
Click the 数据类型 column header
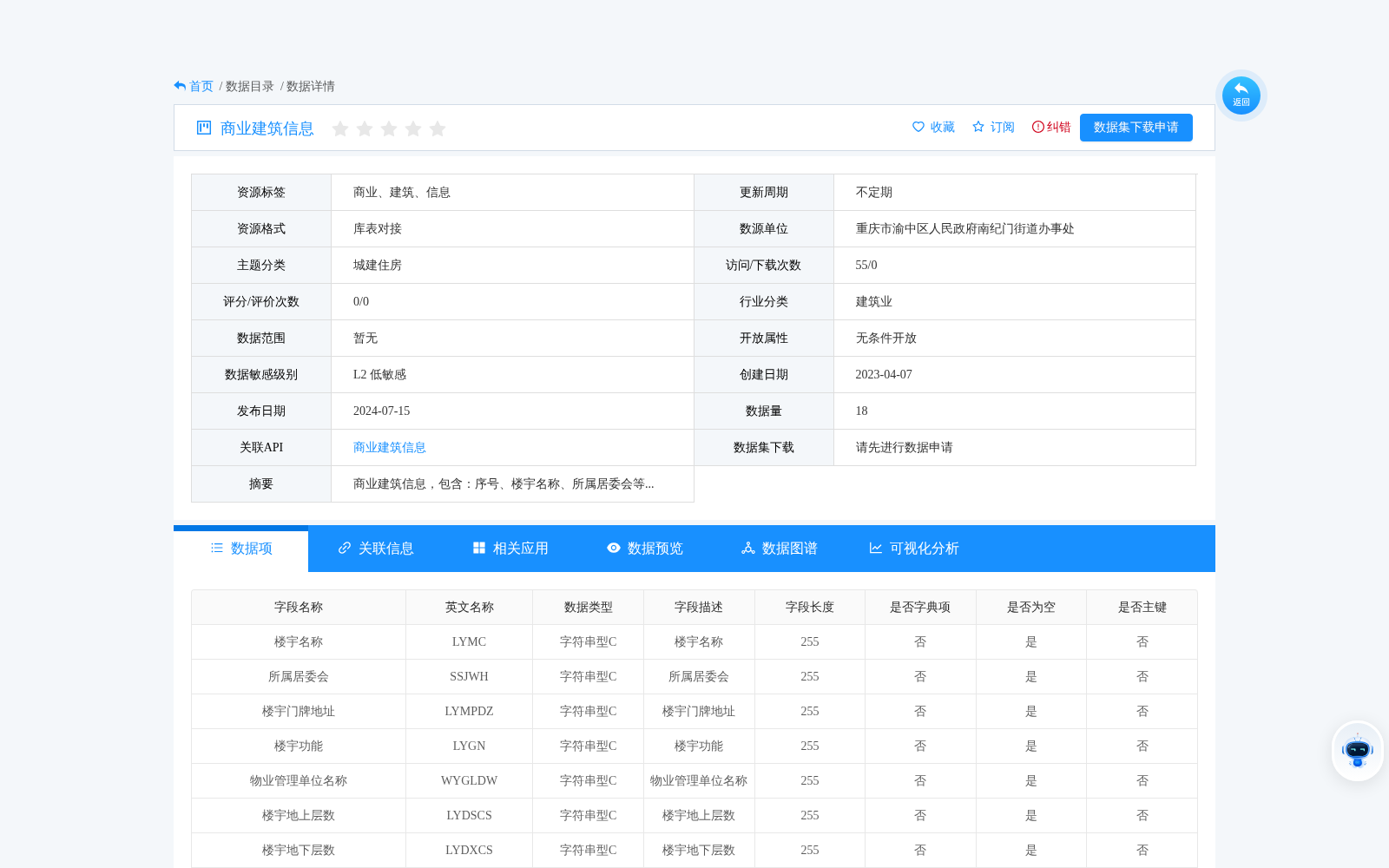point(588,607)
